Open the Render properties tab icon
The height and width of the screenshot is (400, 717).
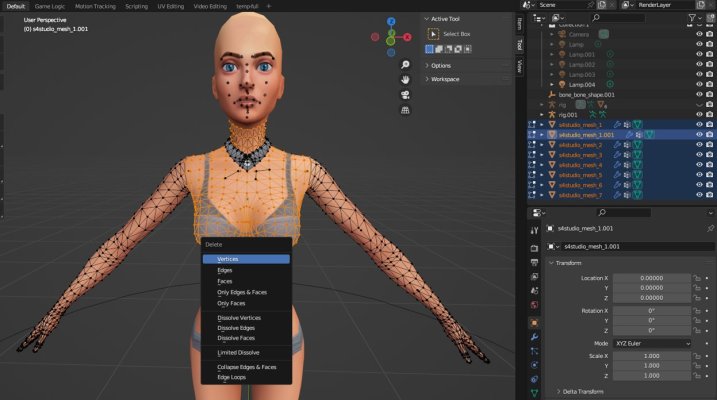(x=534, y=248)
